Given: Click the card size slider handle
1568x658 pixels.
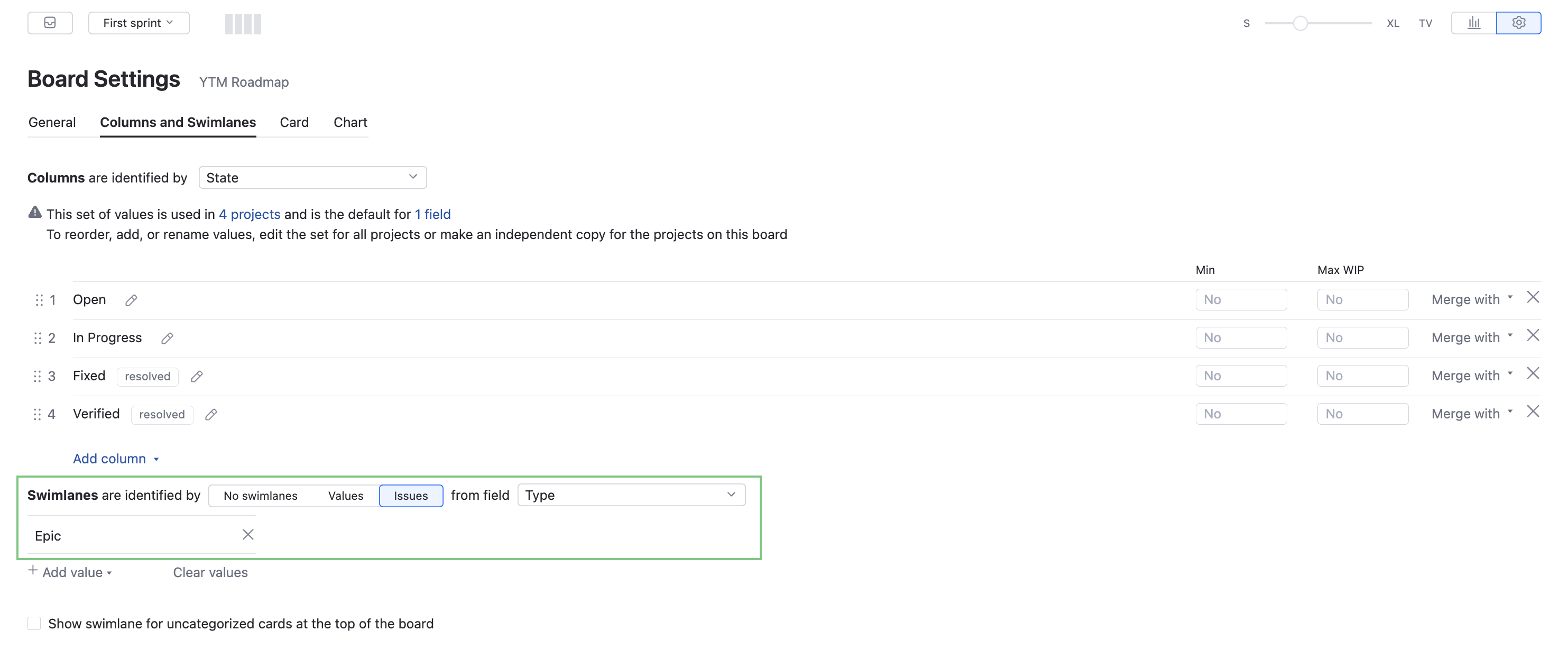Looking at the screenshot, I should tap(1299, 23).
